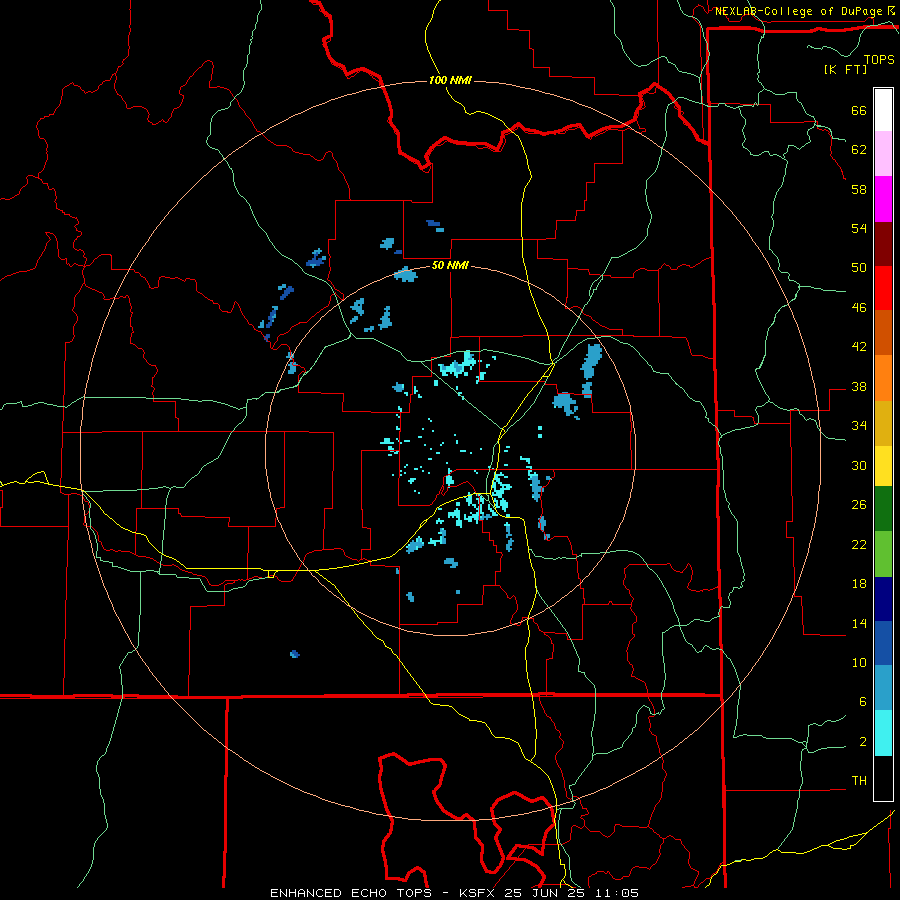Pick the light green legend swatch
900x900 pixels.
[883, 554]
